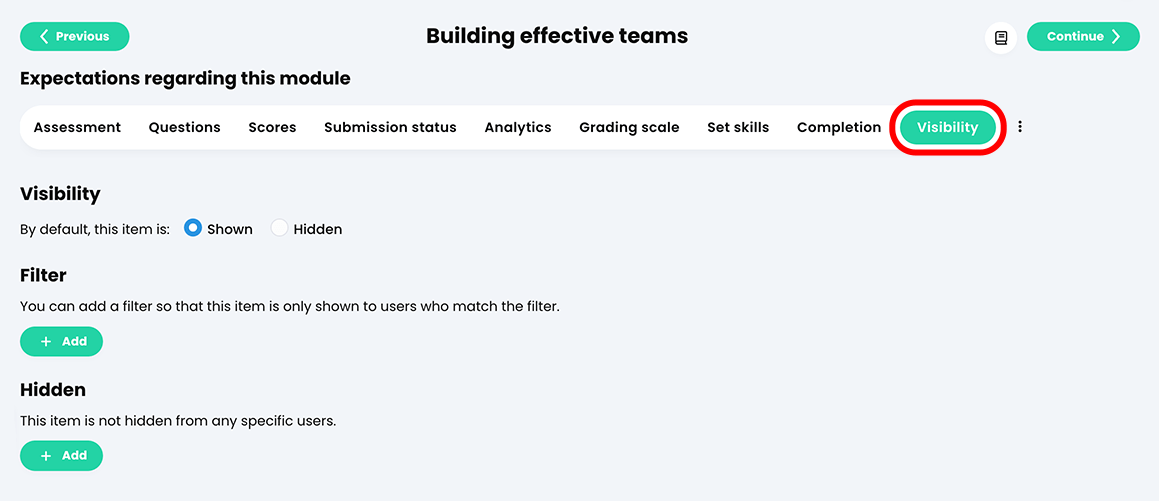Screen dimensions: 1159x501
Task: Click the left chevron on Previous button
Action: click(x=44, y=36)
